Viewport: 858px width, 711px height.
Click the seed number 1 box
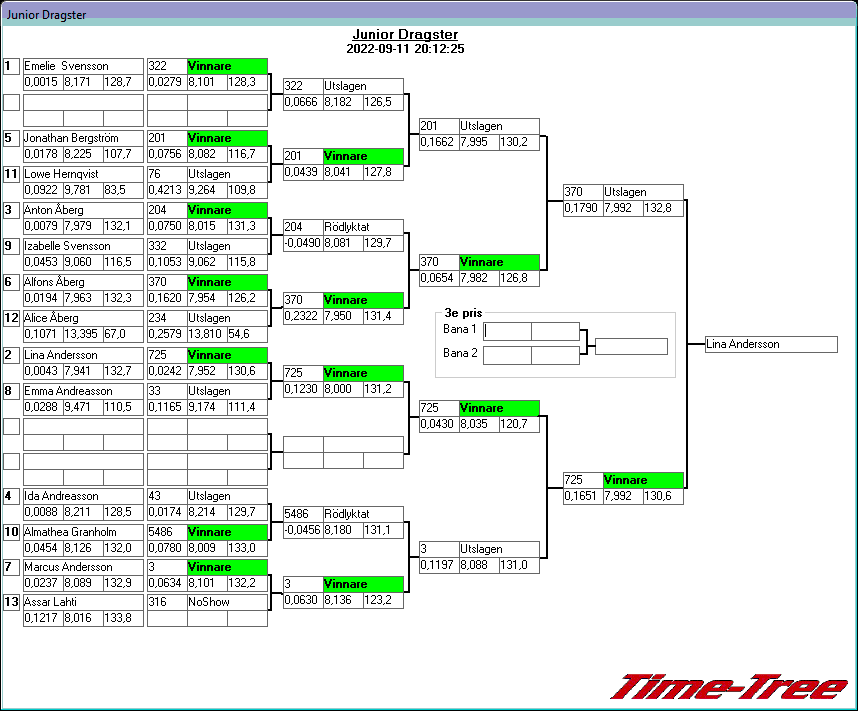click(x=11, y=66)
